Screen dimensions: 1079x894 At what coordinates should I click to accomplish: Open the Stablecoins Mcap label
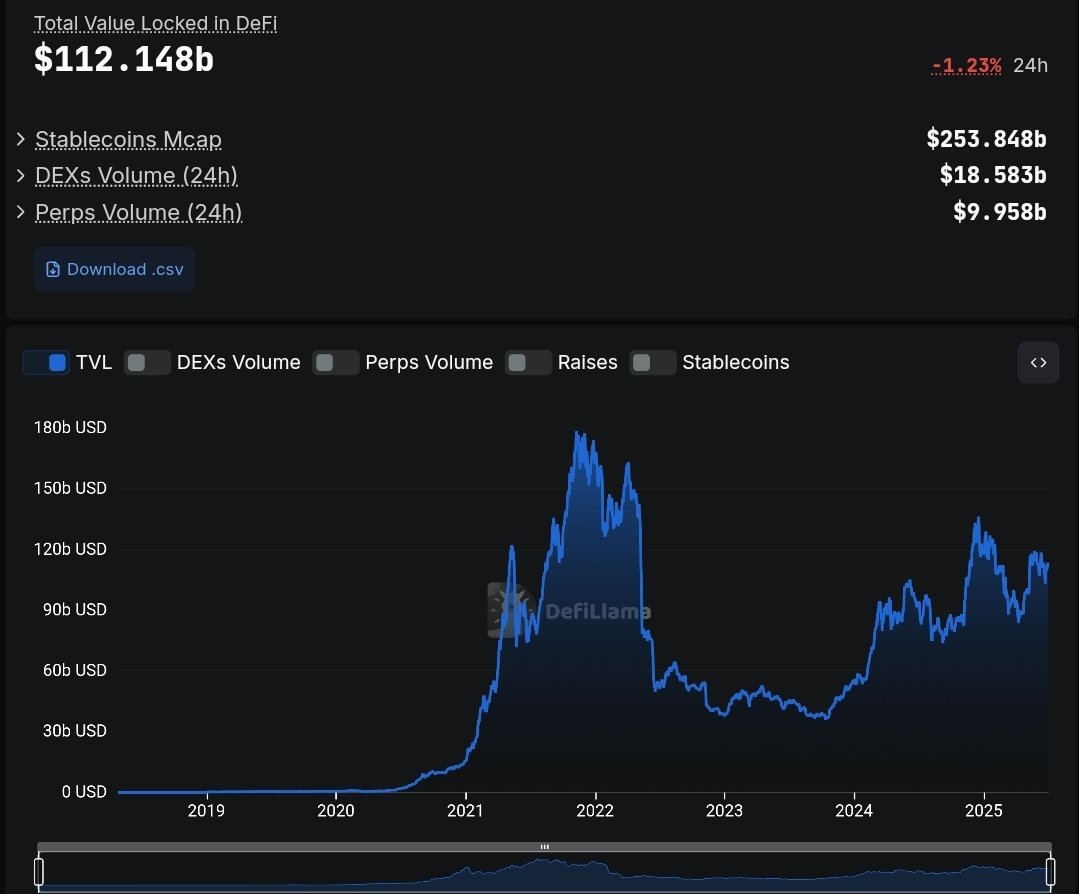point(128,140)
